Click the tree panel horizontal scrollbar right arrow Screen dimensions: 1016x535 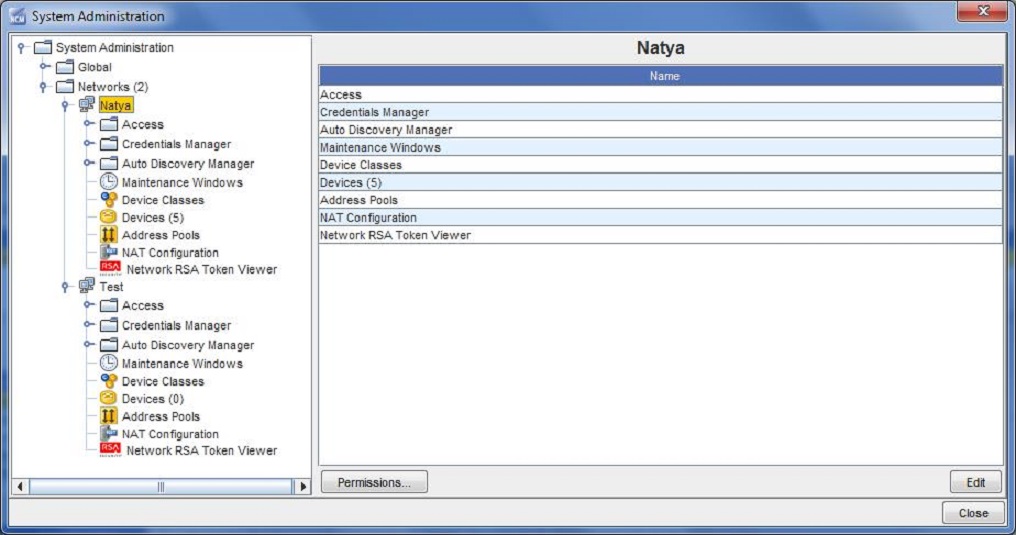(x=301, y=486)
